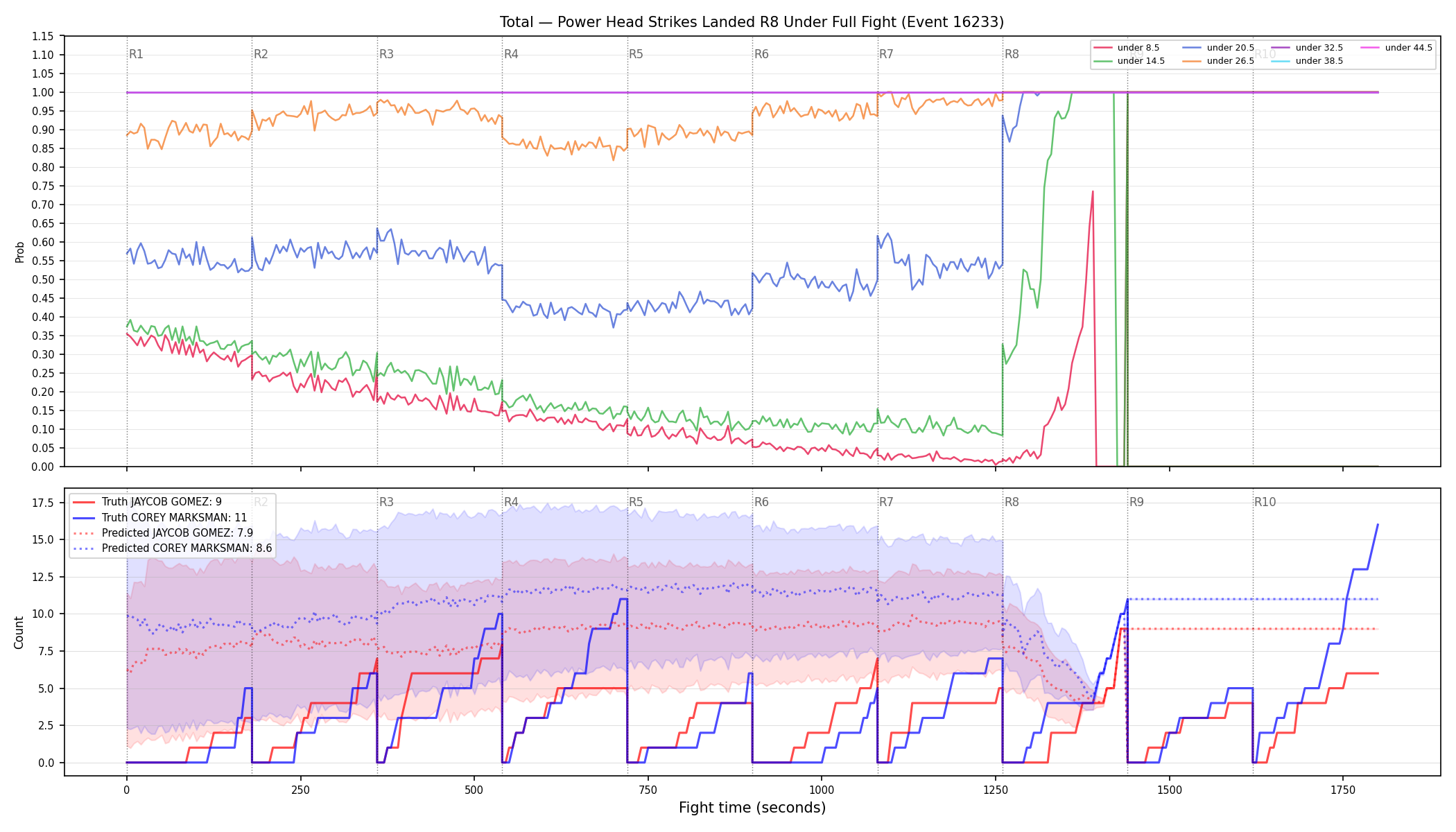Screen dimensions: 1456x832
Task: Click the R7 round label in the Count chart
Action: click(886, 502)
